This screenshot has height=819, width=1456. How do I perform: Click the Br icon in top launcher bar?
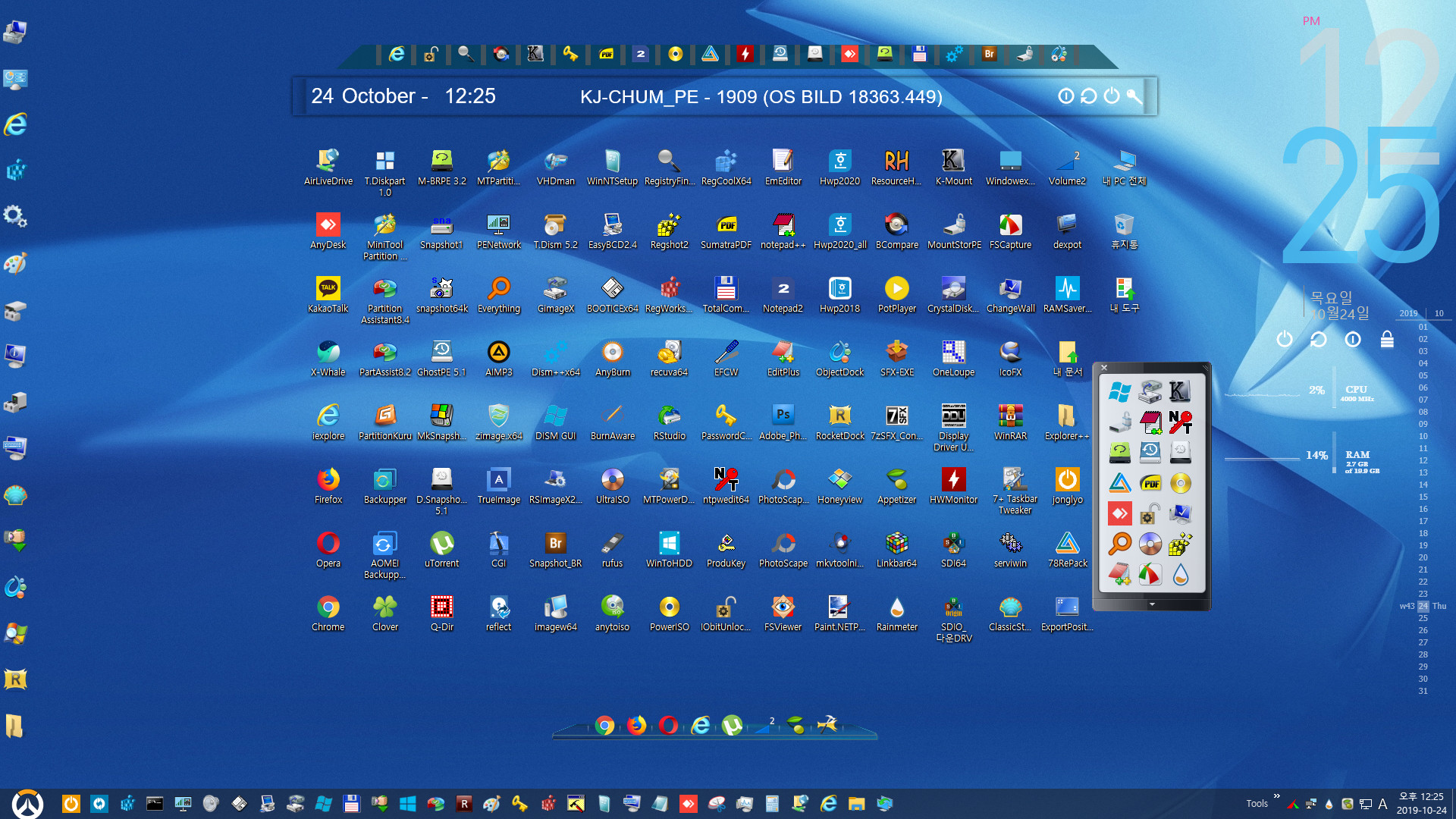989,54
